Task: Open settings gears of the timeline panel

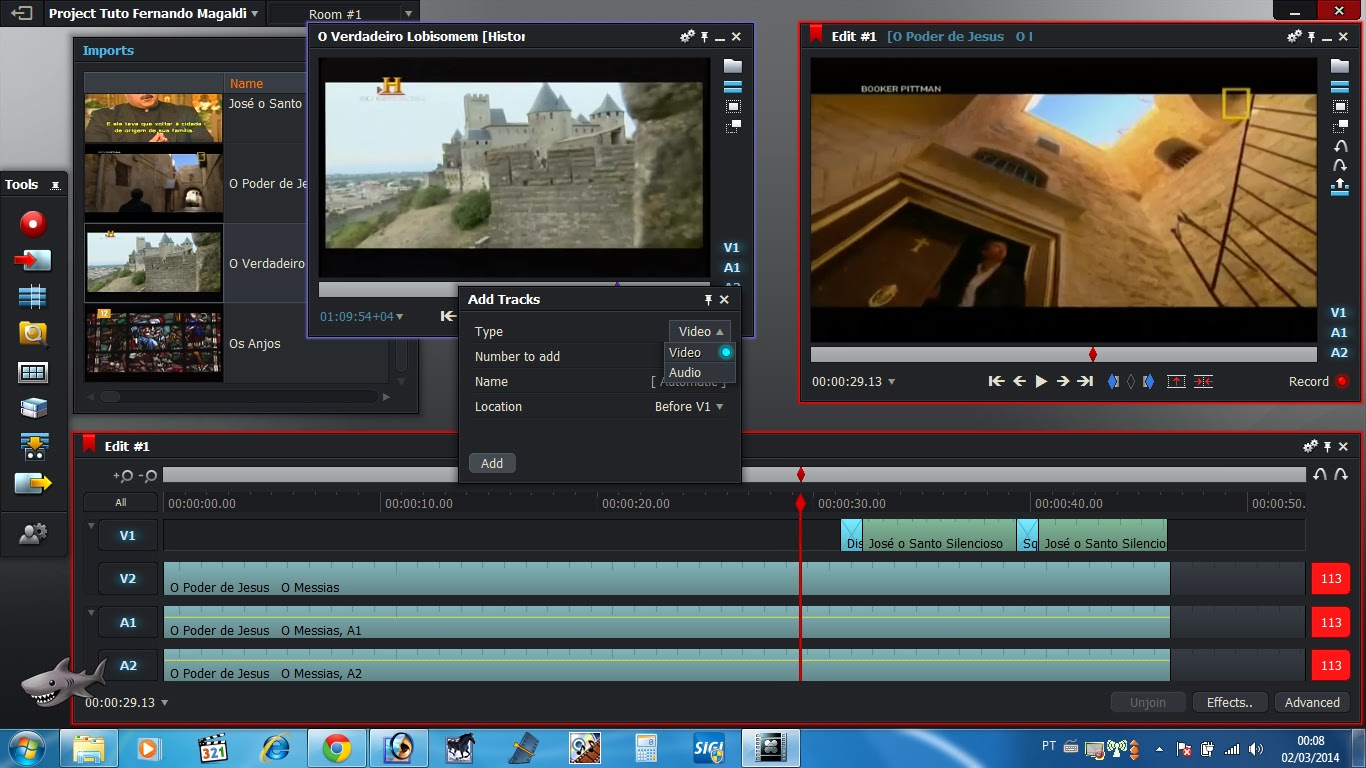Action: click(x=1310, y=446)
